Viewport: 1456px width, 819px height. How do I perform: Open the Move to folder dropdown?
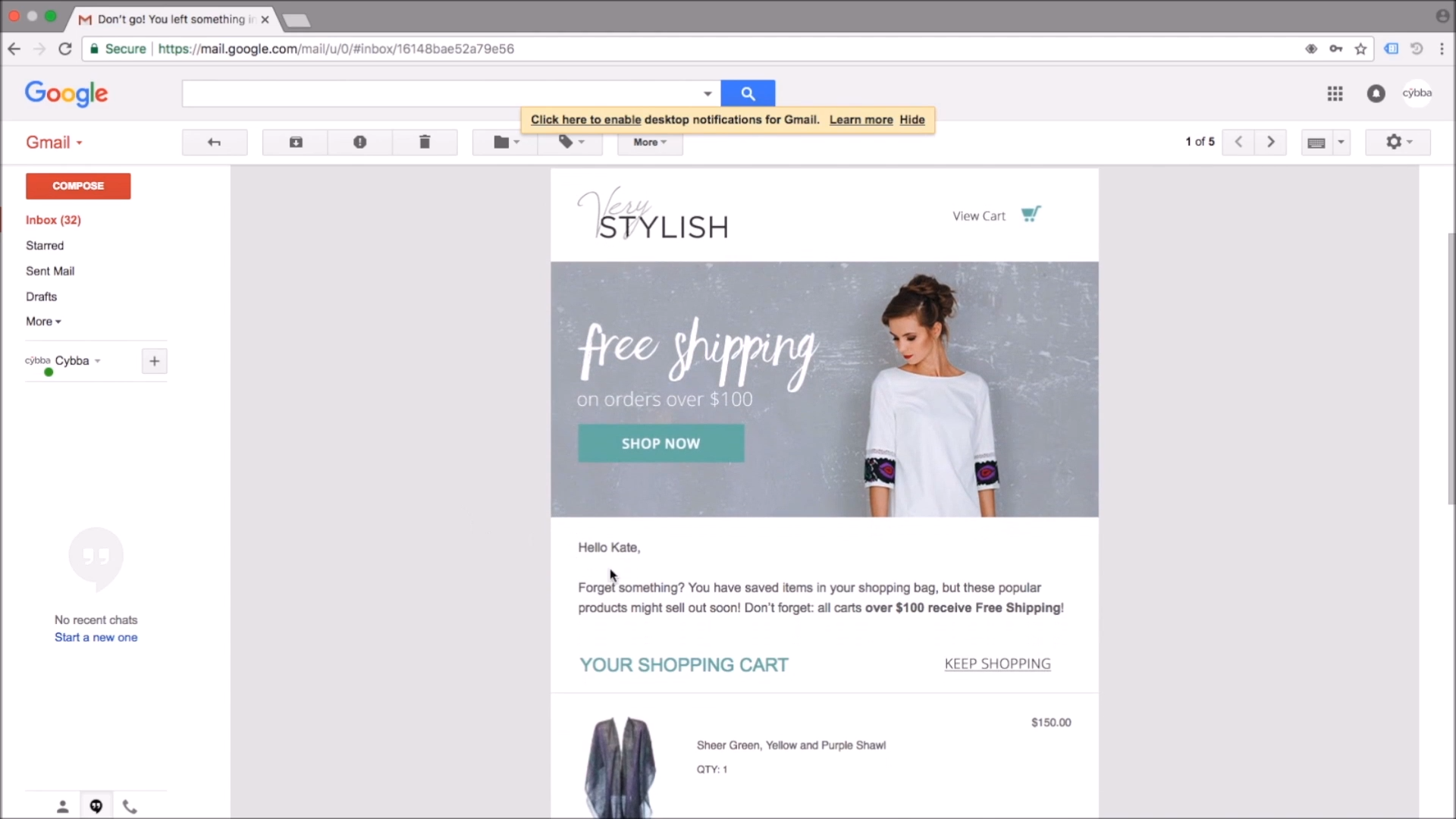pos(505,143)
